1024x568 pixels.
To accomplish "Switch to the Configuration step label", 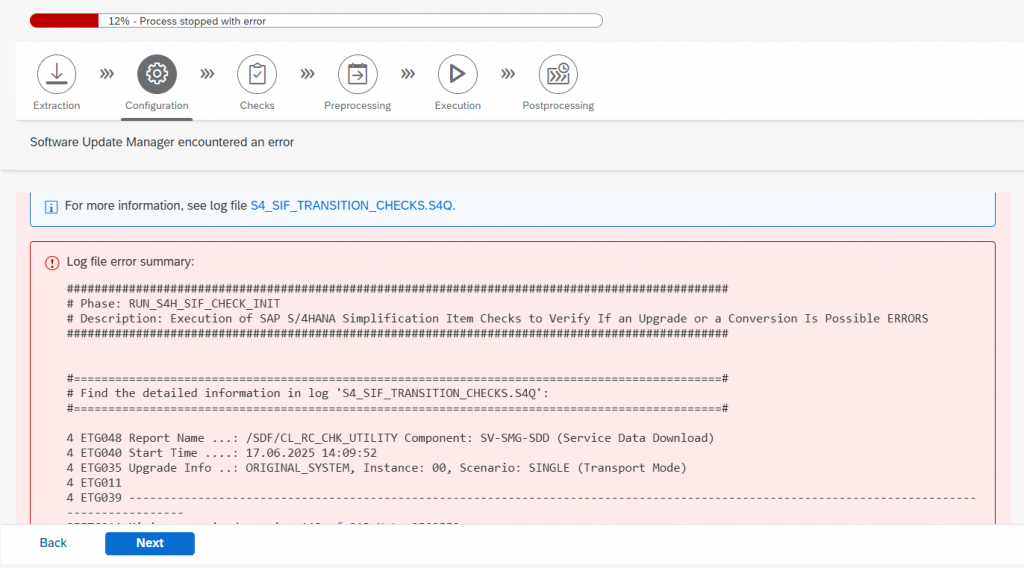I will pyautogui.click(x=157, y=106).
